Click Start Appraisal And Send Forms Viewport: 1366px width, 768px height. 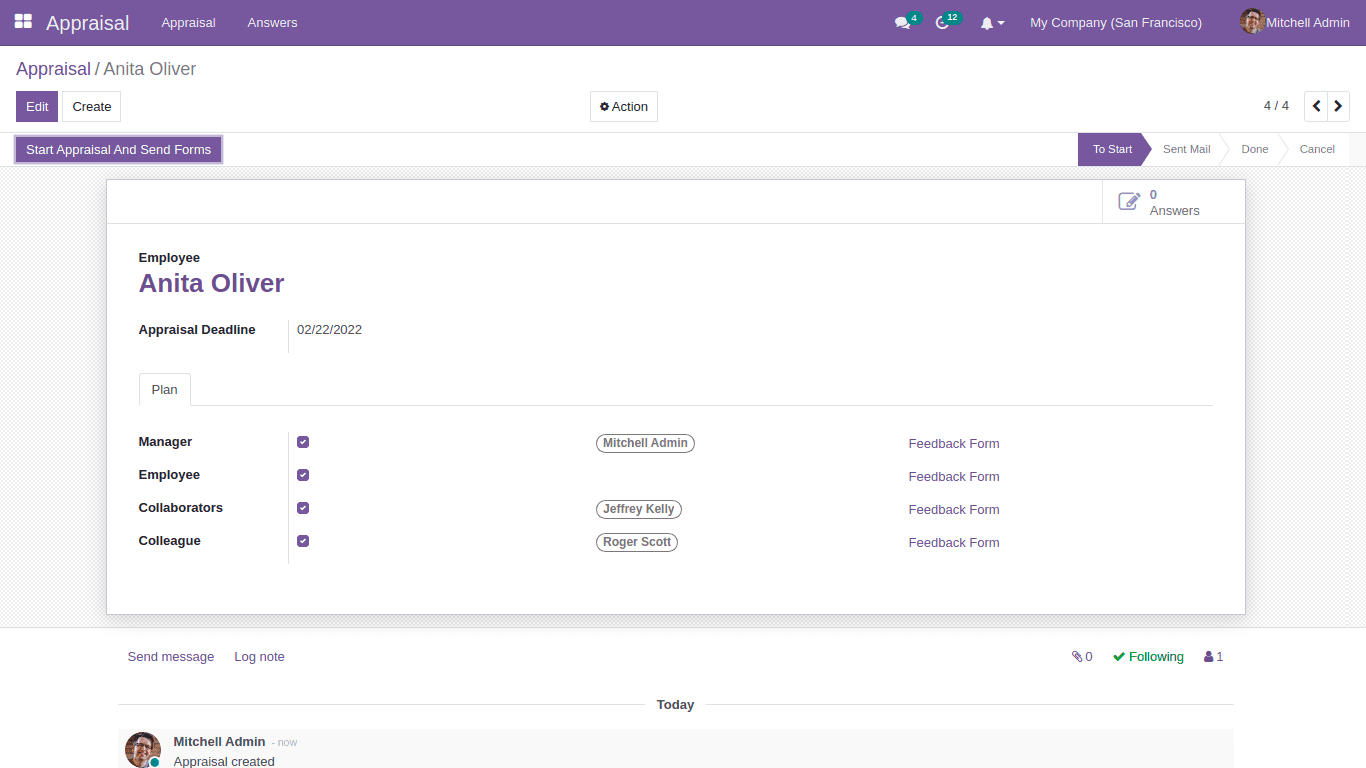point(117,149)
